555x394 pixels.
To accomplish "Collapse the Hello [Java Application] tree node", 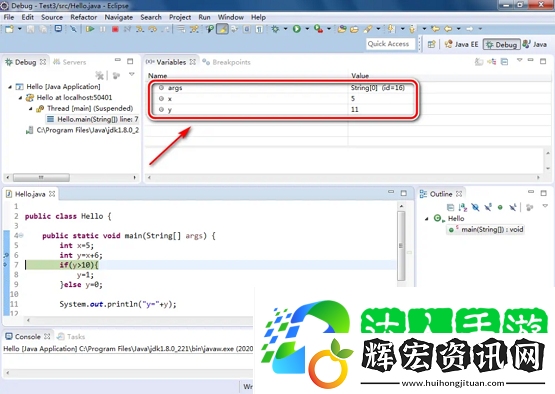I will click(x=10, y=87).
